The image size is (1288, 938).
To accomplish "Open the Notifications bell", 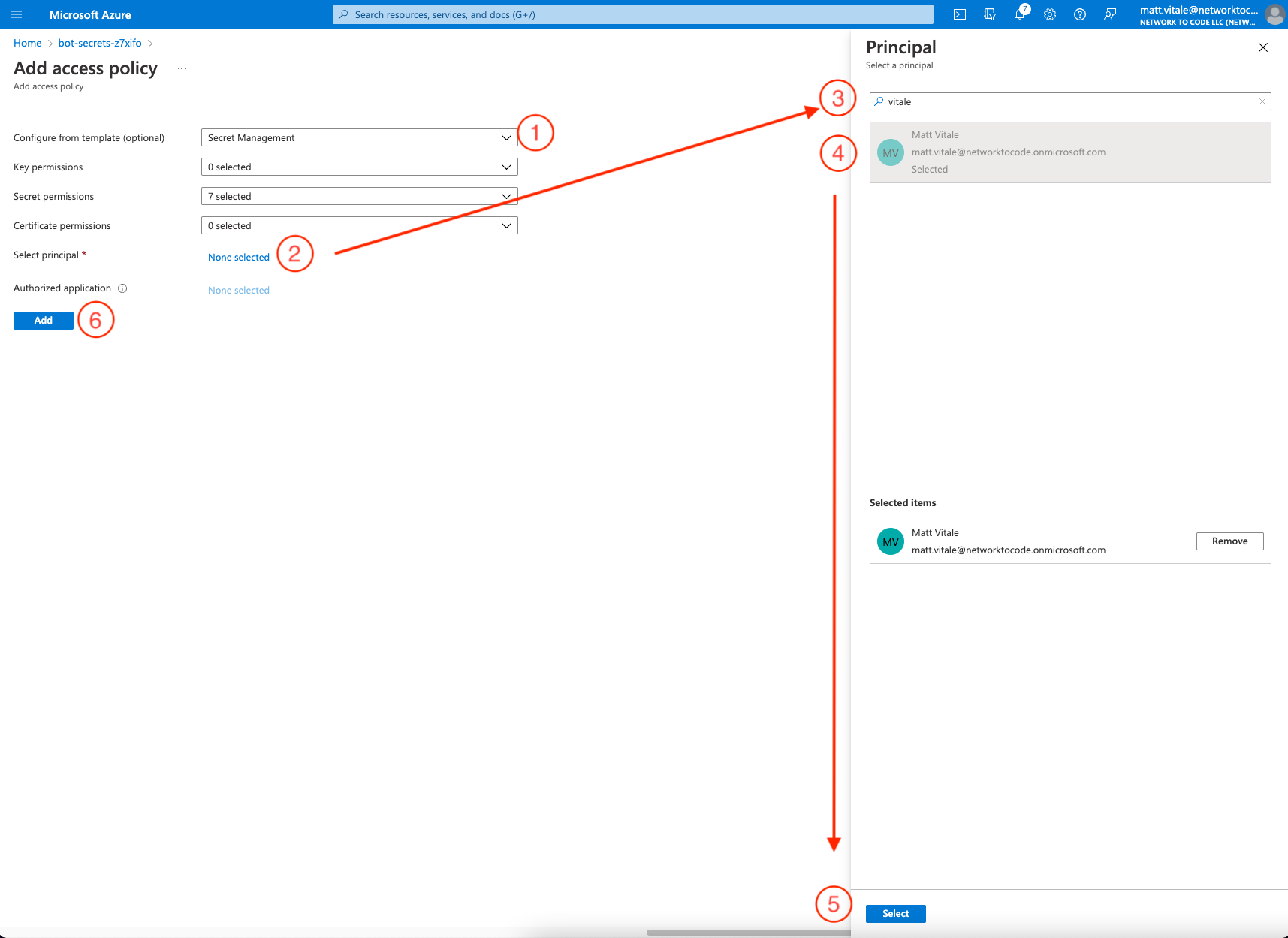I will [1019, 14].
